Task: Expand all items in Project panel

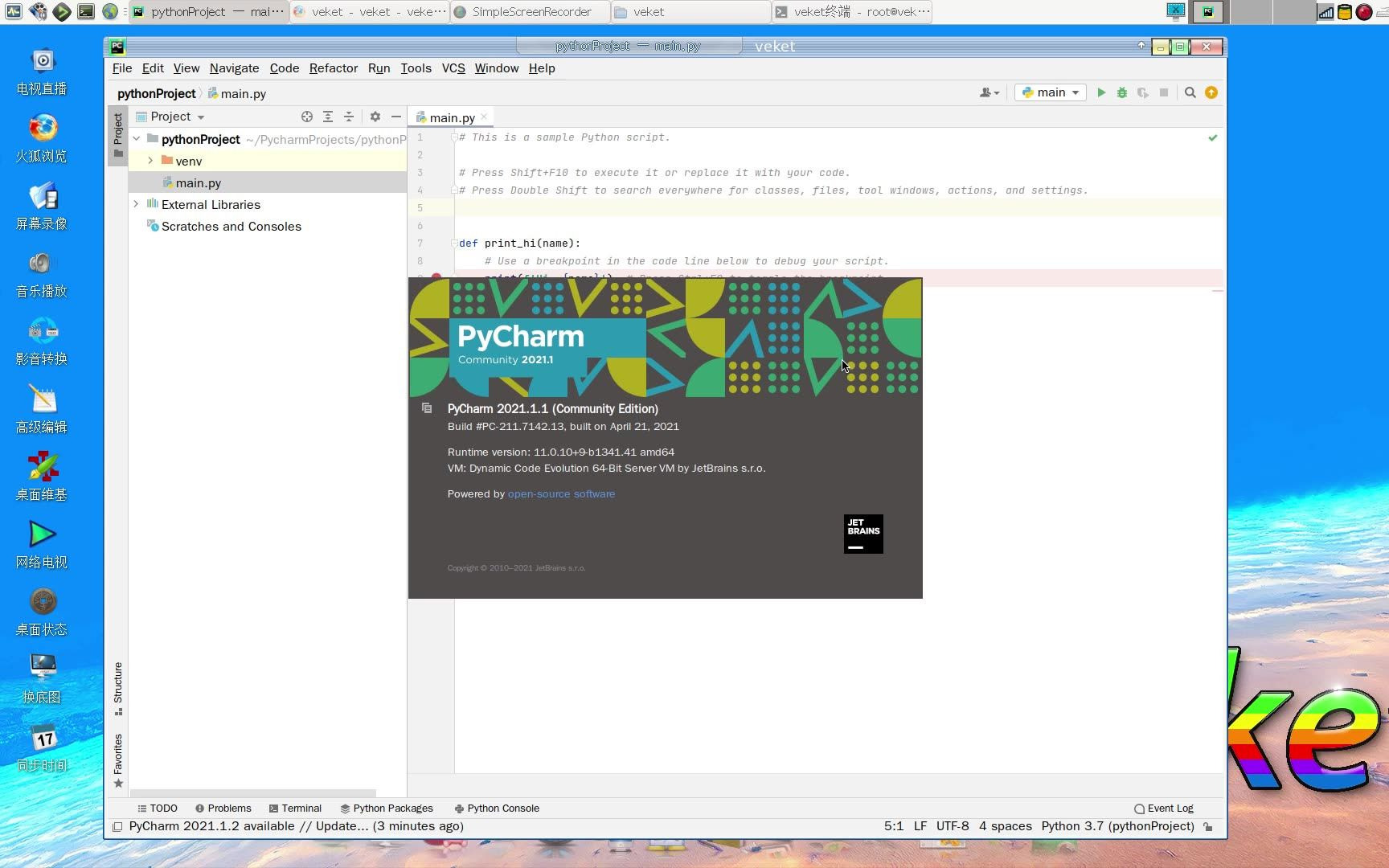Action: (328, 117)
